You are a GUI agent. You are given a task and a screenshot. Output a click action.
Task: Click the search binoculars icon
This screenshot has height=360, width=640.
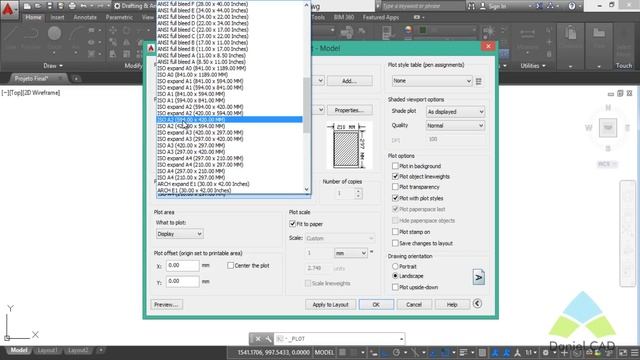pos(471,6)
